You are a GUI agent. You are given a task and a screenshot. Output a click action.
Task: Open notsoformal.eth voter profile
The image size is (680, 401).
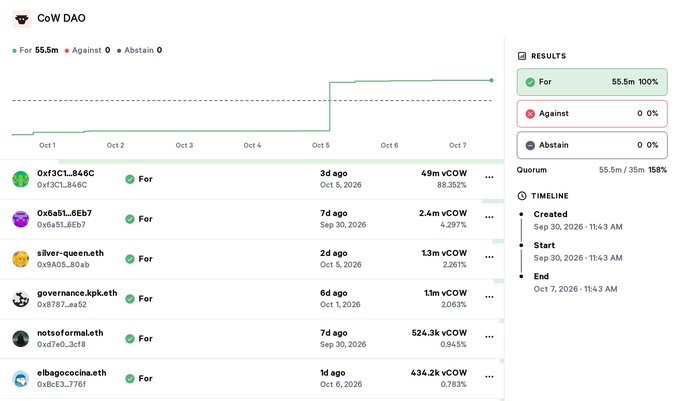(70, 333)
